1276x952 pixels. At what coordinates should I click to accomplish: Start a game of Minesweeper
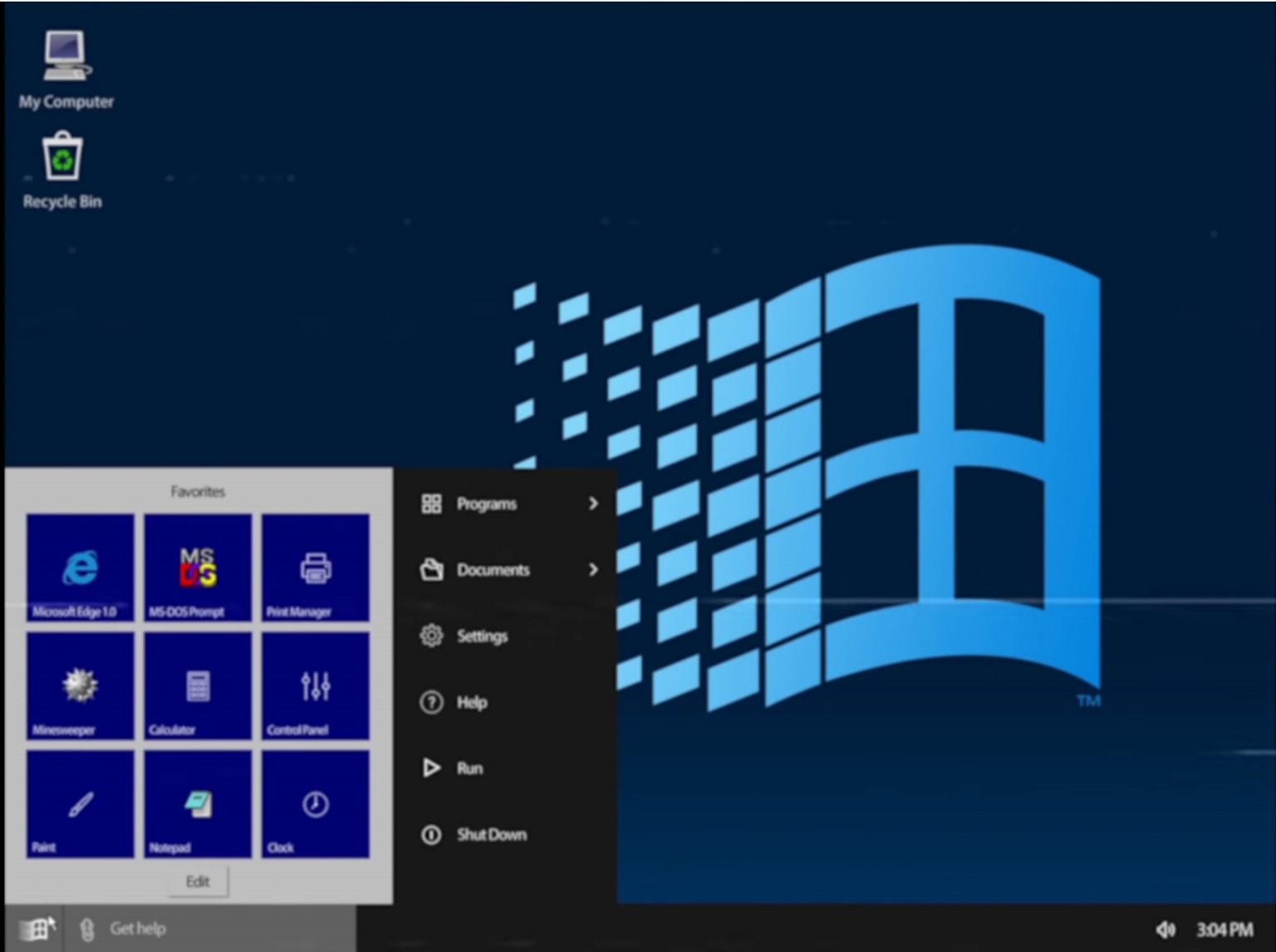click(80, 685)
